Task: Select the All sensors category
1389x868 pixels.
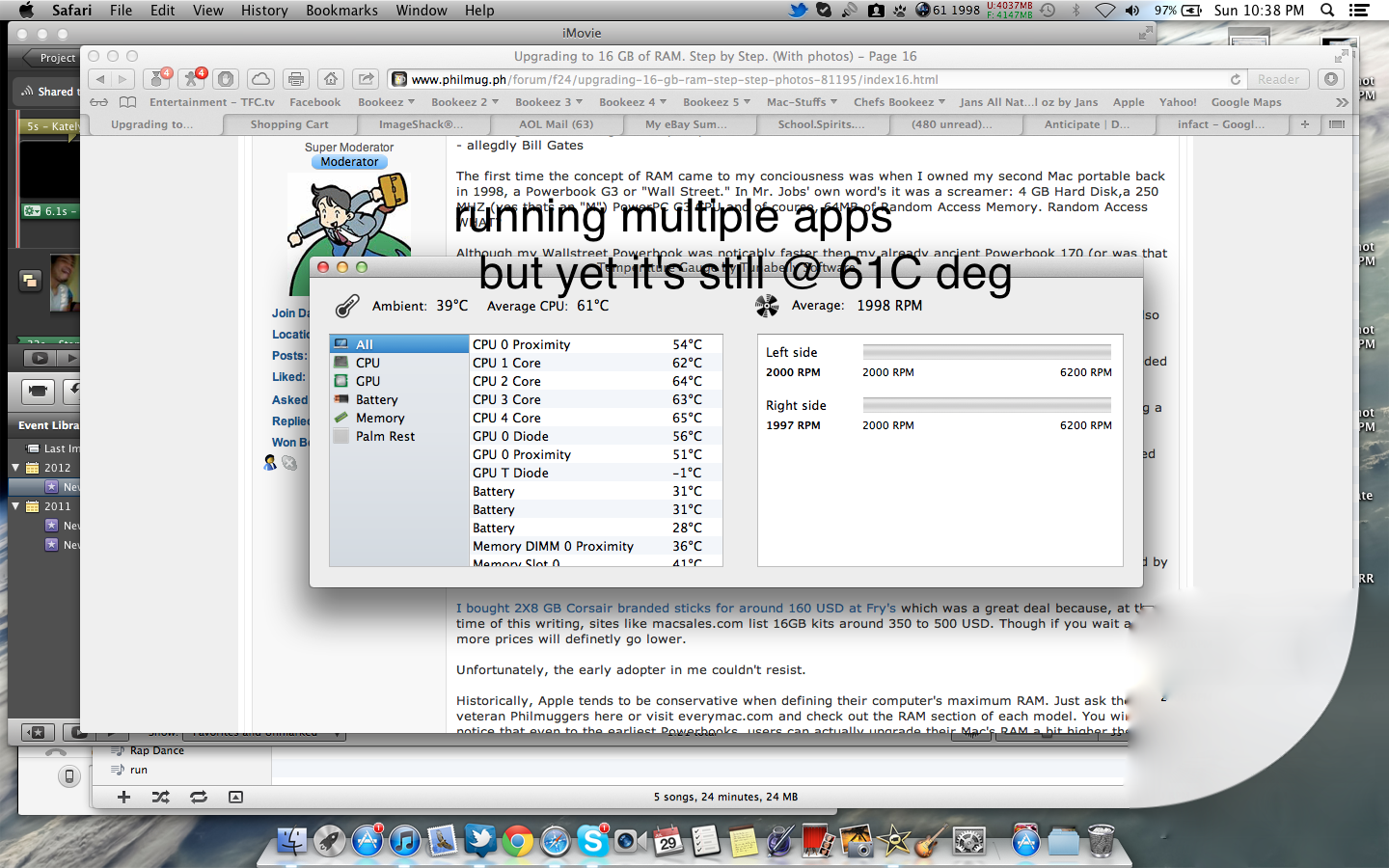Action: (398, 344)
